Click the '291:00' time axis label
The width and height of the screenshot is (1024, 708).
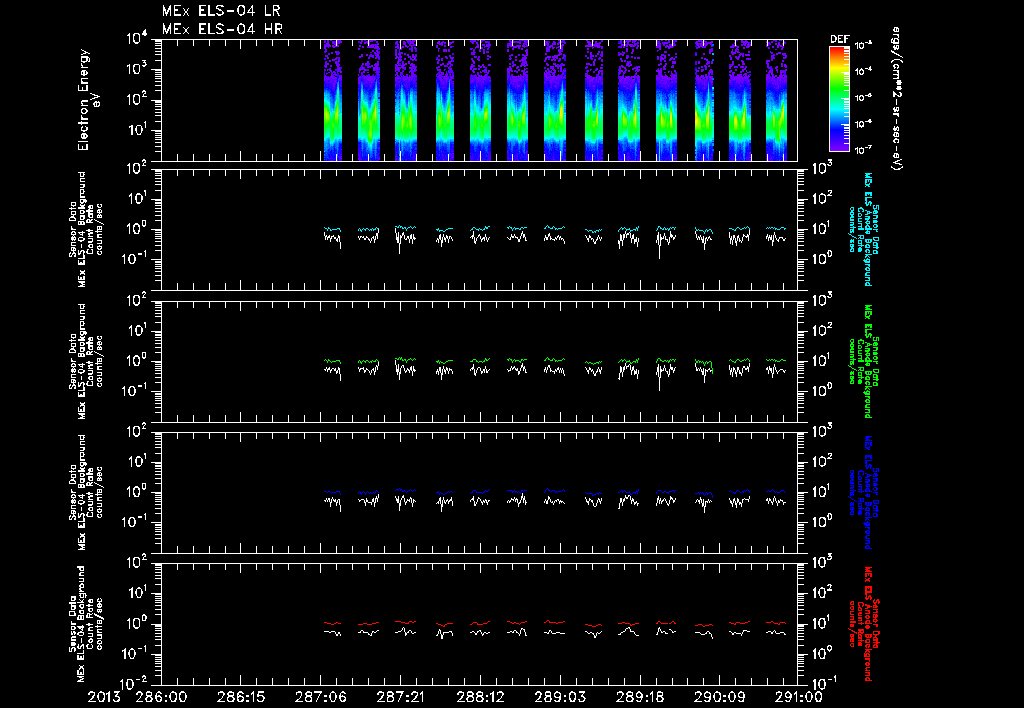pyautogui.click(x=797, y=697)
